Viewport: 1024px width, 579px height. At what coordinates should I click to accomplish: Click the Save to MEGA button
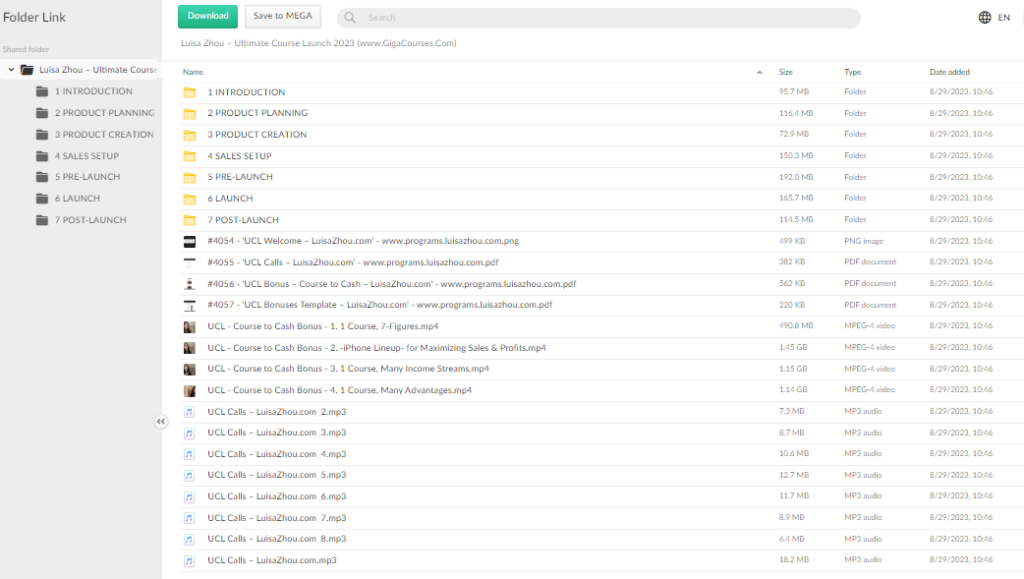[283, 16]
